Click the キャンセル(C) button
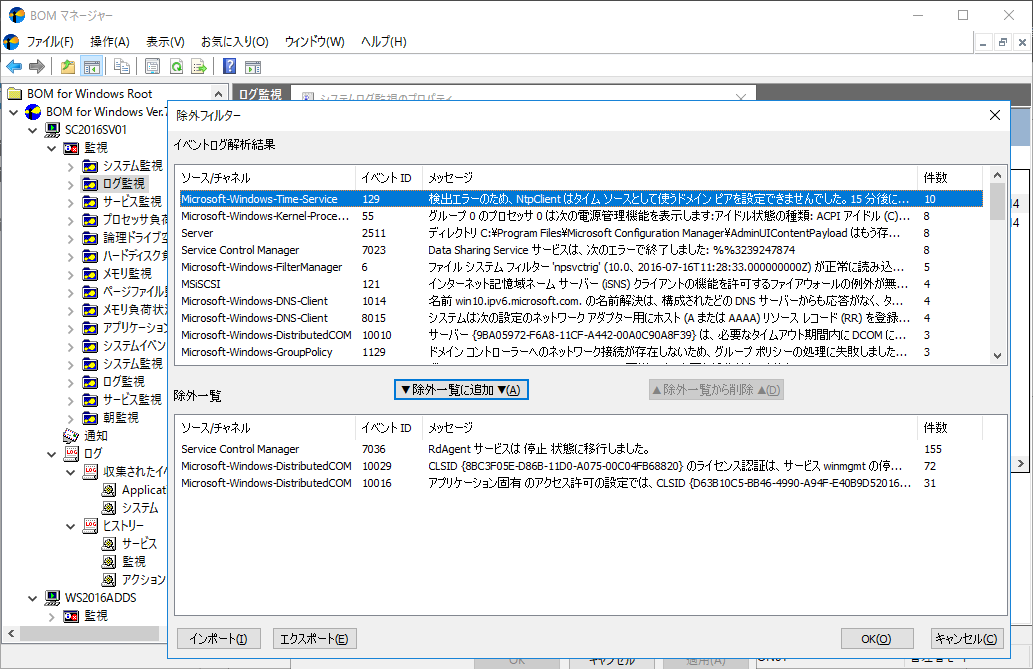Viewport: 1033px width, 669px height. click(966, 638)
